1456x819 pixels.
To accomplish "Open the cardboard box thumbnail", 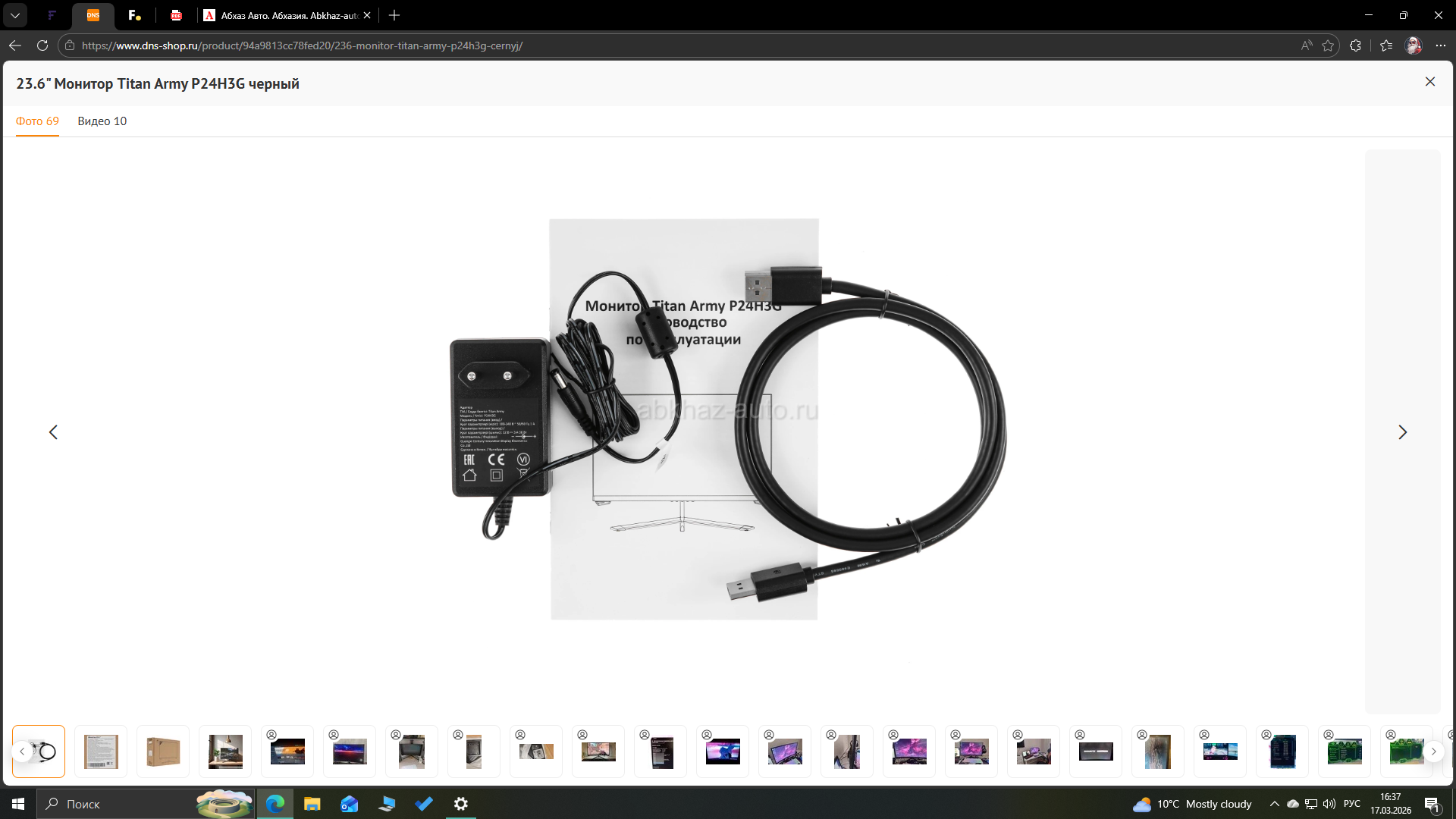I will pyautogui.click(x=163, y=752).
